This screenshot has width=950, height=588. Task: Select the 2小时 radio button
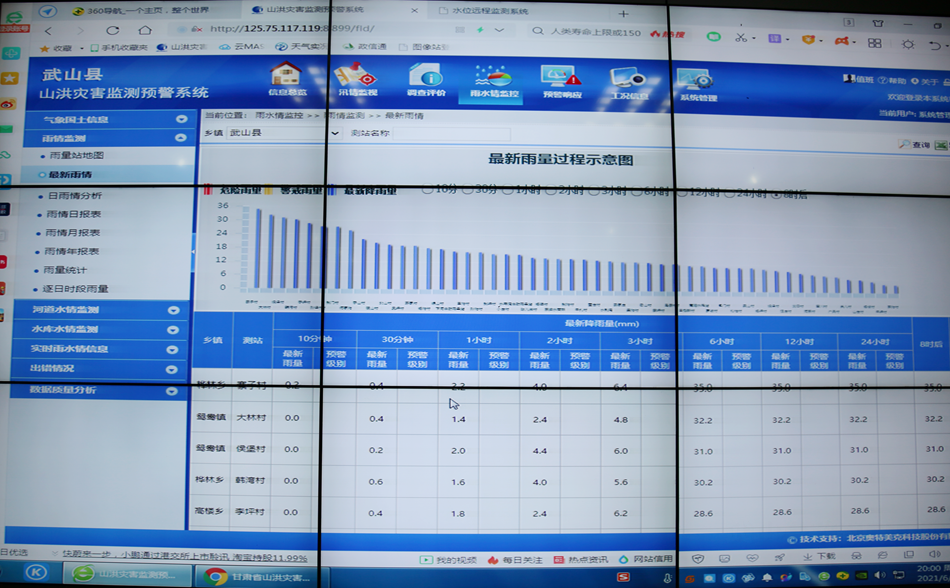tap(550, 191)
